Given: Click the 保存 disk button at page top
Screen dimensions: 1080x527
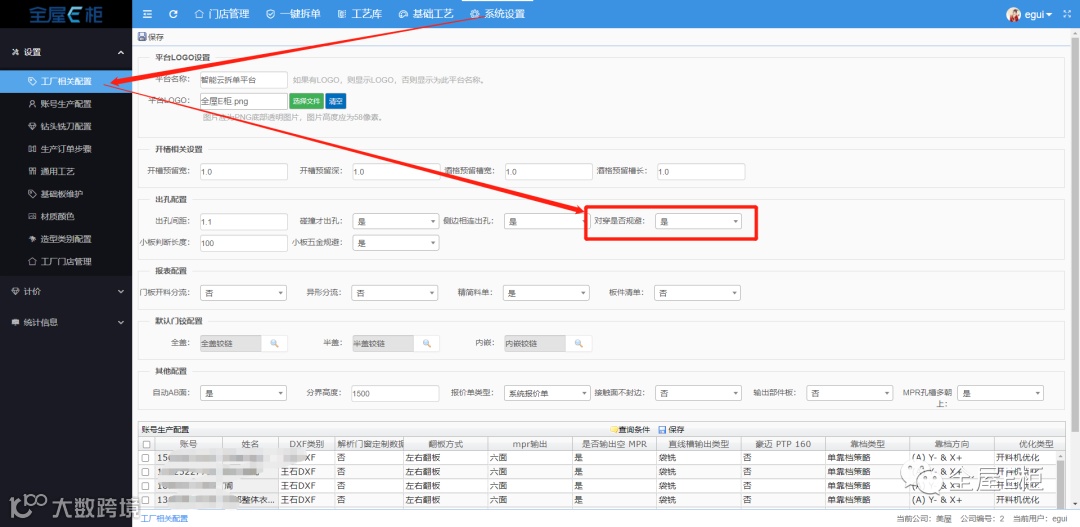Looking at the screenshot, I should (151, 37).
